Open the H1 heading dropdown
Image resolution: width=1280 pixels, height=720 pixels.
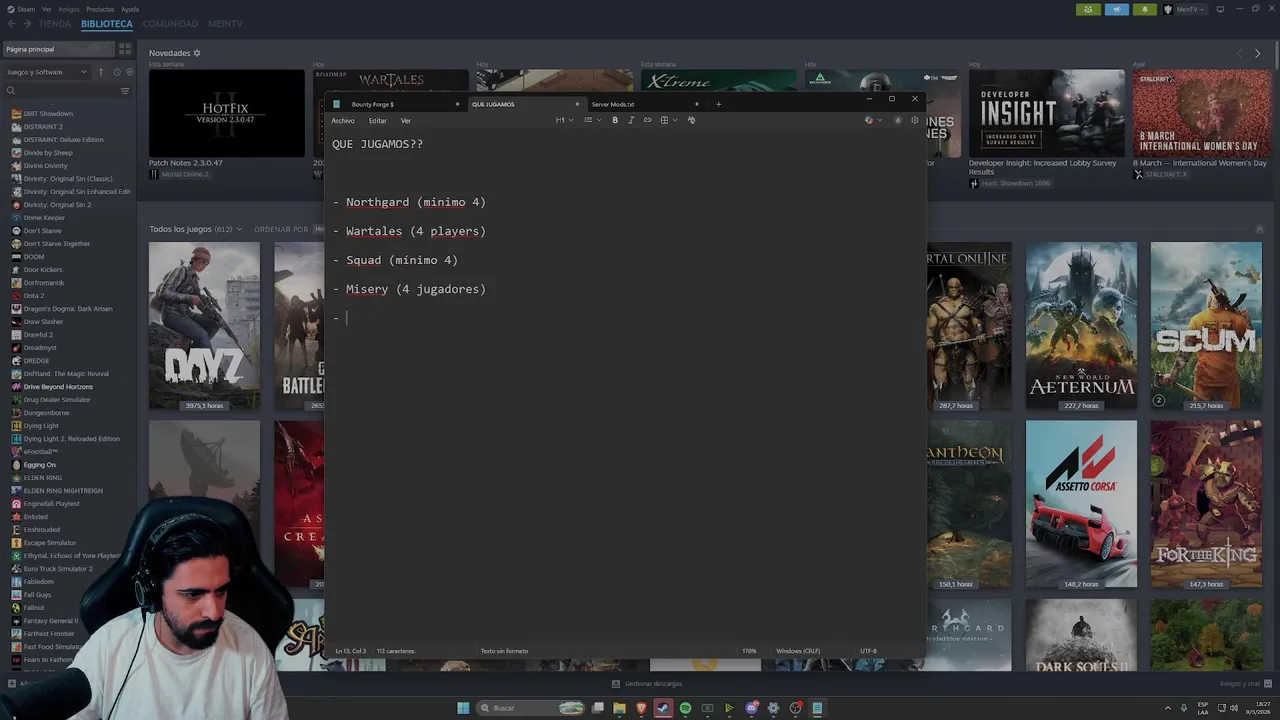point(563,120)
